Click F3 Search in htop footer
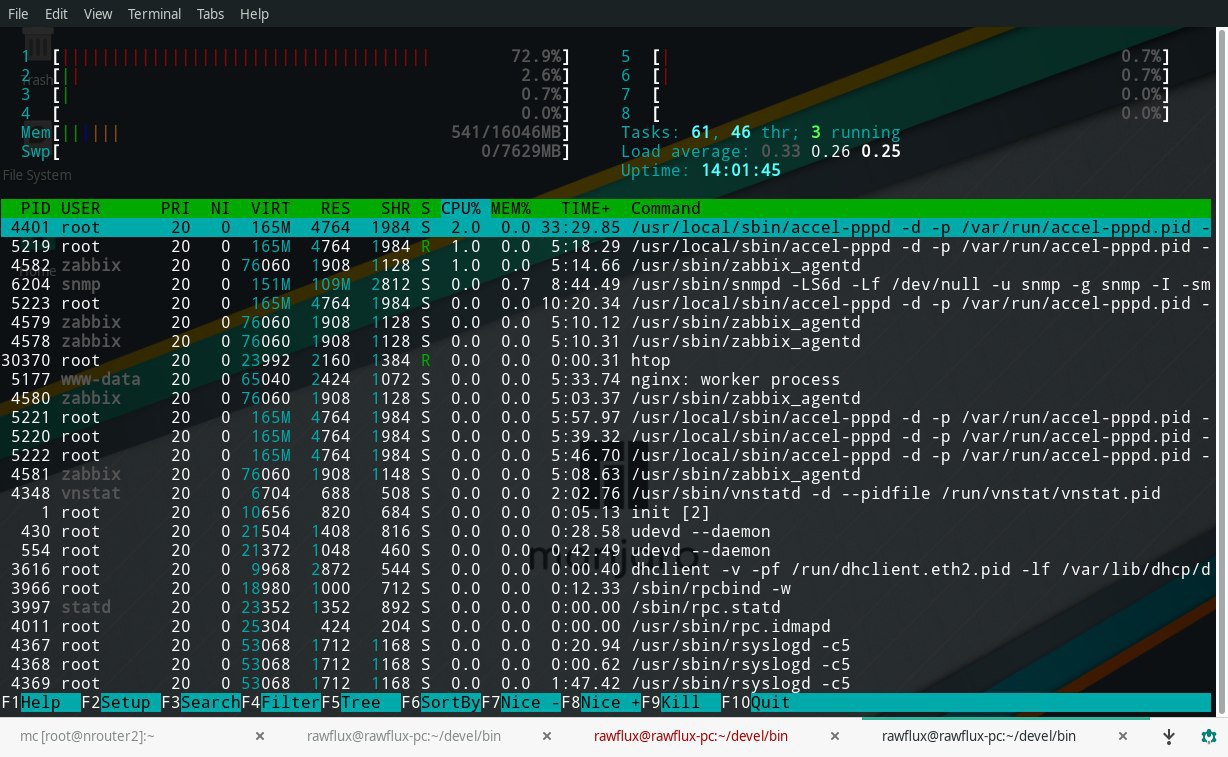This screenshot has width=1228, height=757. tap(201, 702)
